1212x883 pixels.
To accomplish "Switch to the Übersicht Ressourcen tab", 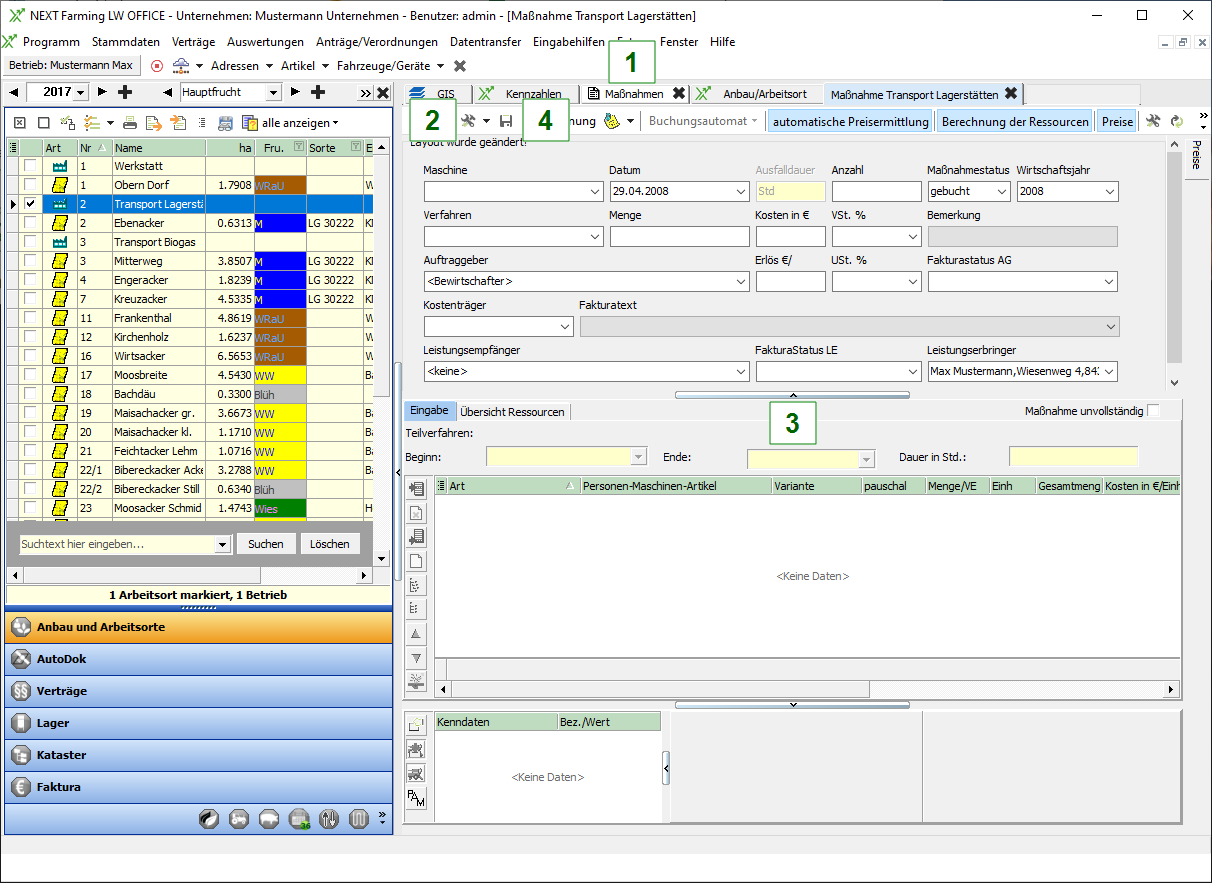I will click(x=512, y=411).
